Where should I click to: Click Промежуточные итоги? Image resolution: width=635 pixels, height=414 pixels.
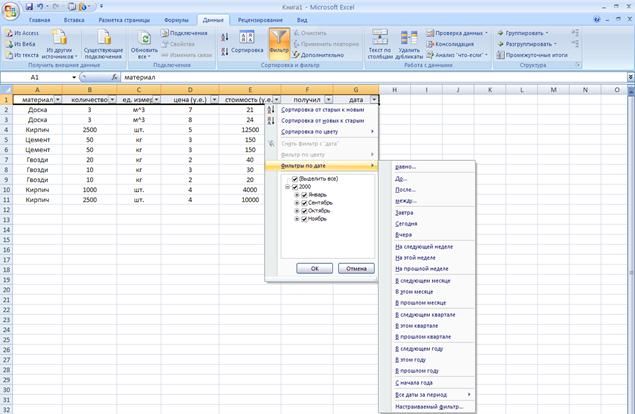click(x=532, y=55)
